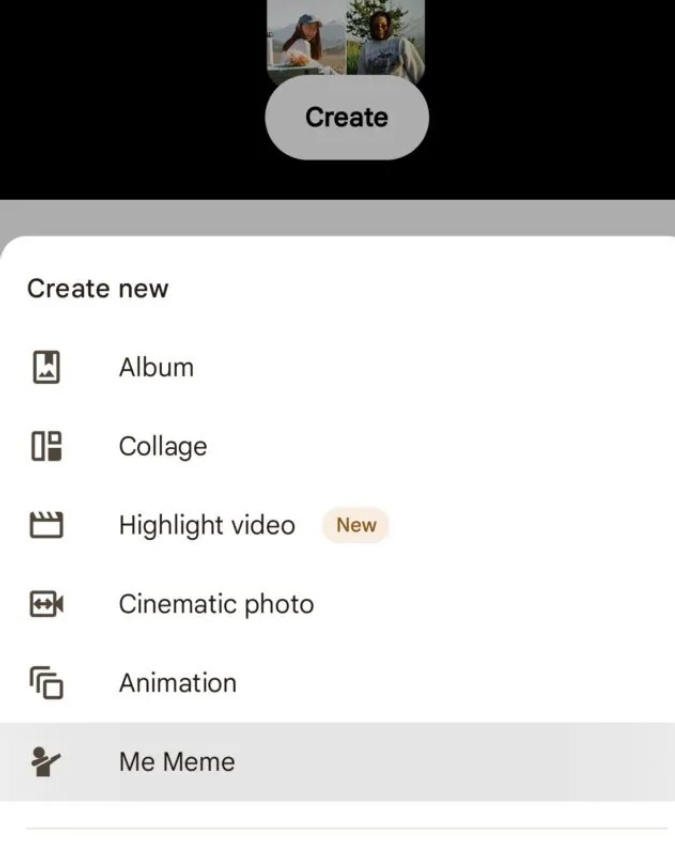This screenshot has height=850, width=675.
Task: Click the Create new sheet heading
Action: click(x=98, y=289)
